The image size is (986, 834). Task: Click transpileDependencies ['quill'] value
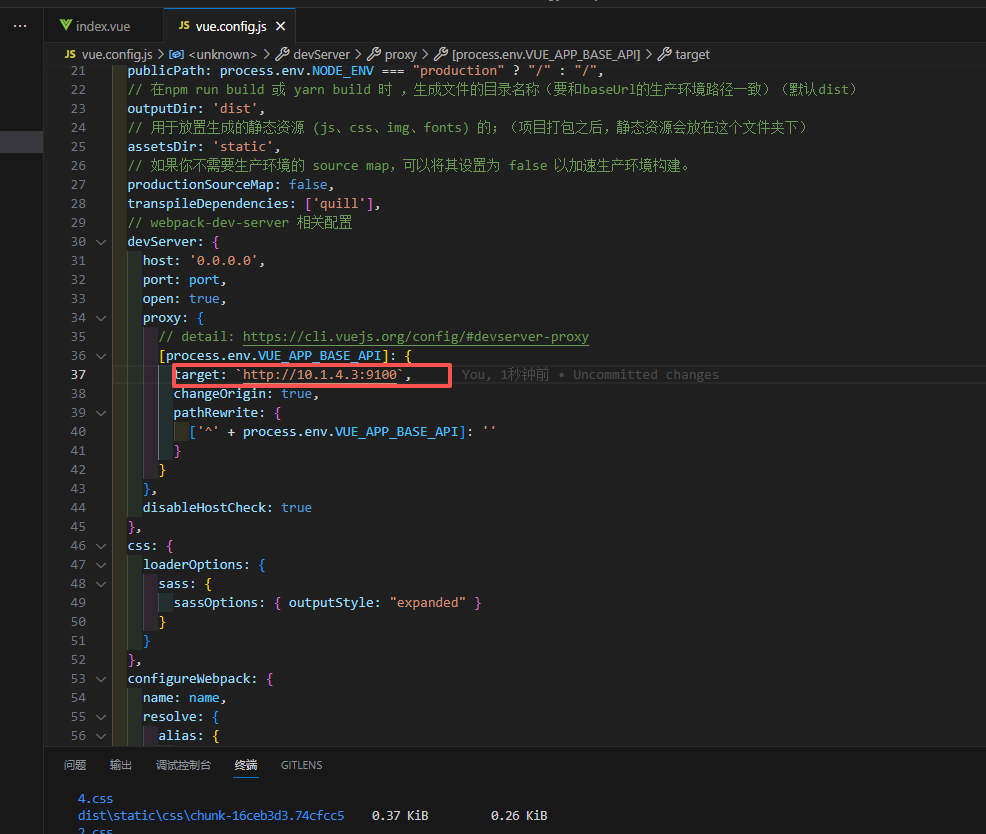[x=339, y=204]
